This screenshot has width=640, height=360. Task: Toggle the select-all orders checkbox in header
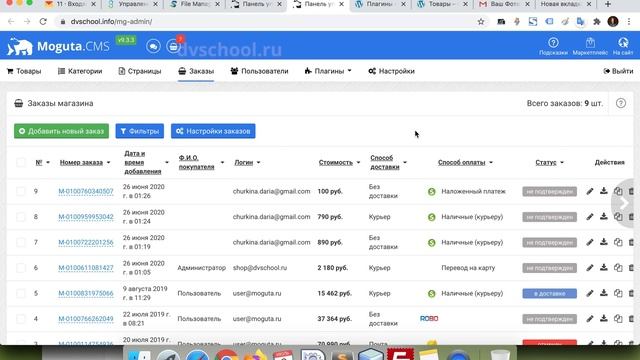[x=20, y=162]
